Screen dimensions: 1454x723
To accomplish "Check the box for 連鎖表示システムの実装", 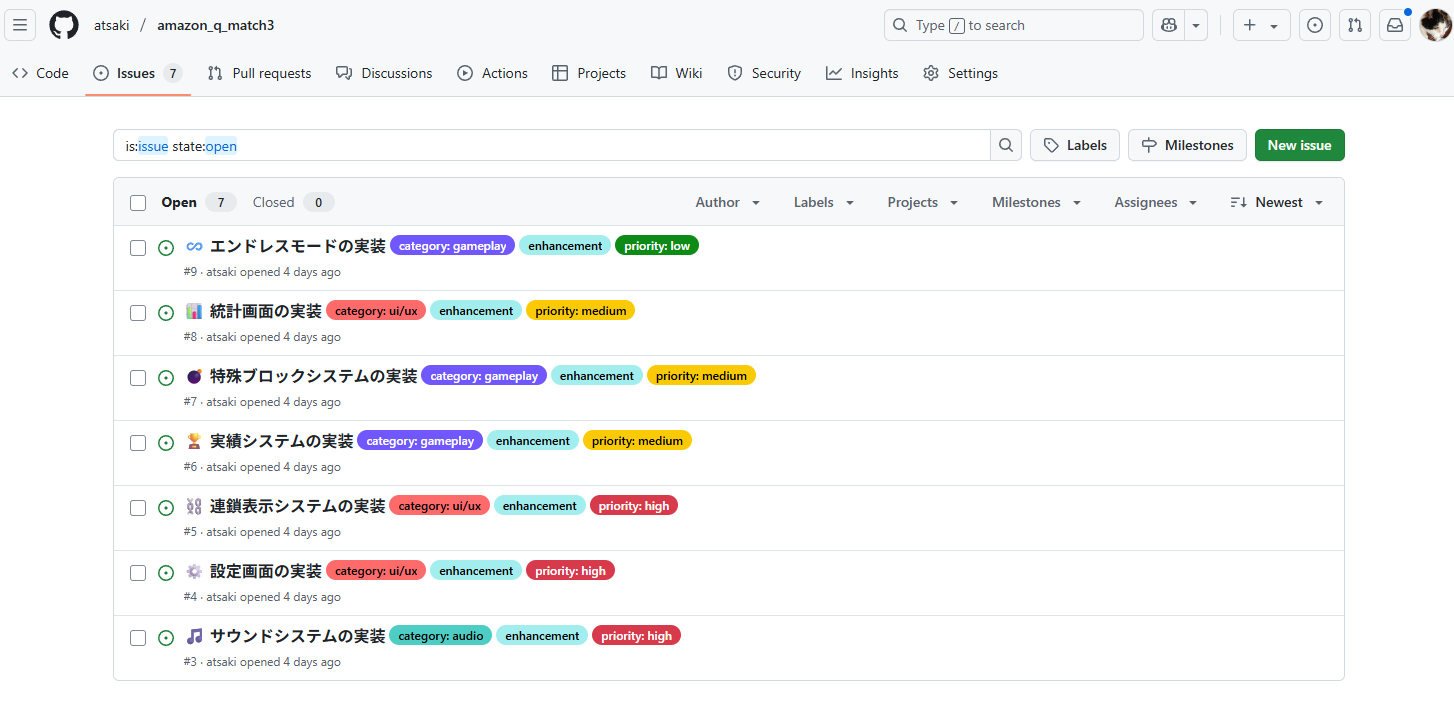I will (x=138, y=507).
